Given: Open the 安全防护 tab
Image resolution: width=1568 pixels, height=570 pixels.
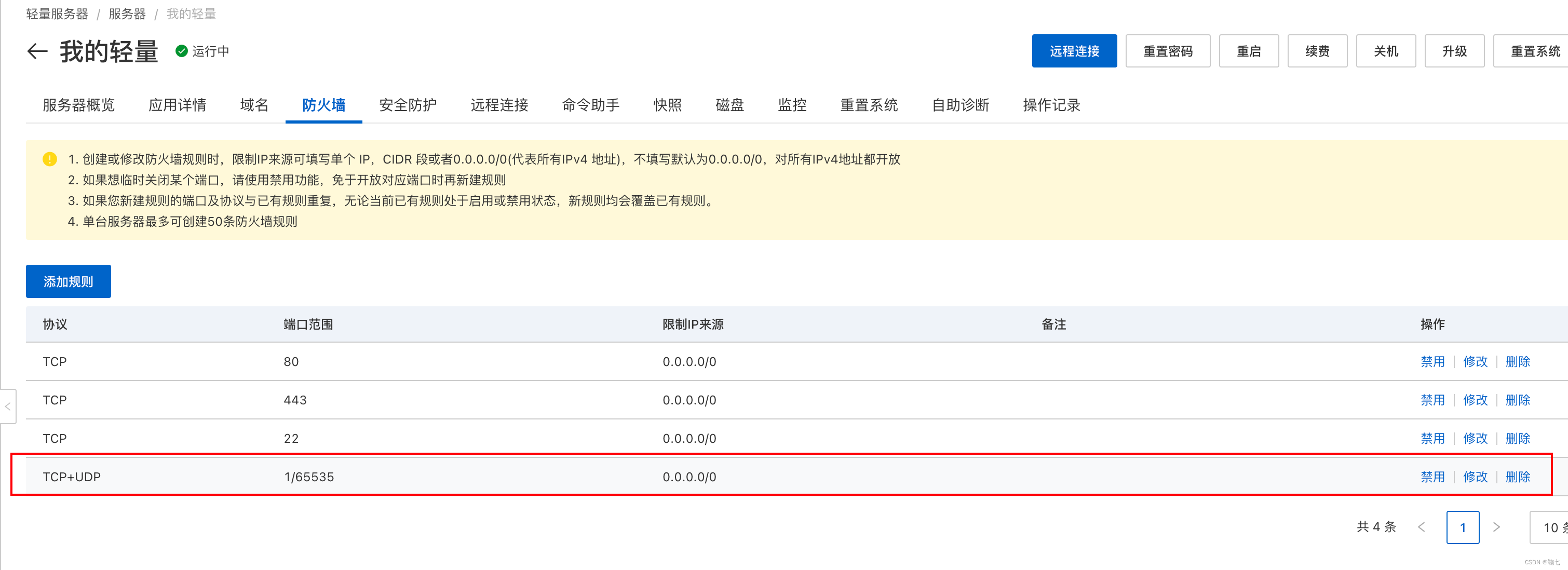Looking at the screenshot, I should point(408,105).
